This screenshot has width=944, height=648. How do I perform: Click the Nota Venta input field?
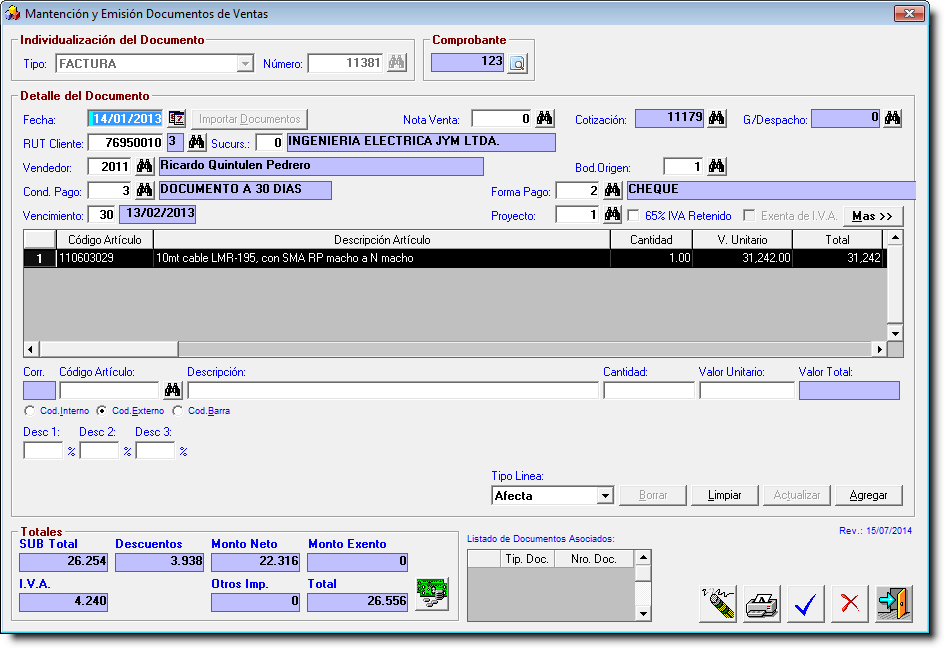coord(502,119)
